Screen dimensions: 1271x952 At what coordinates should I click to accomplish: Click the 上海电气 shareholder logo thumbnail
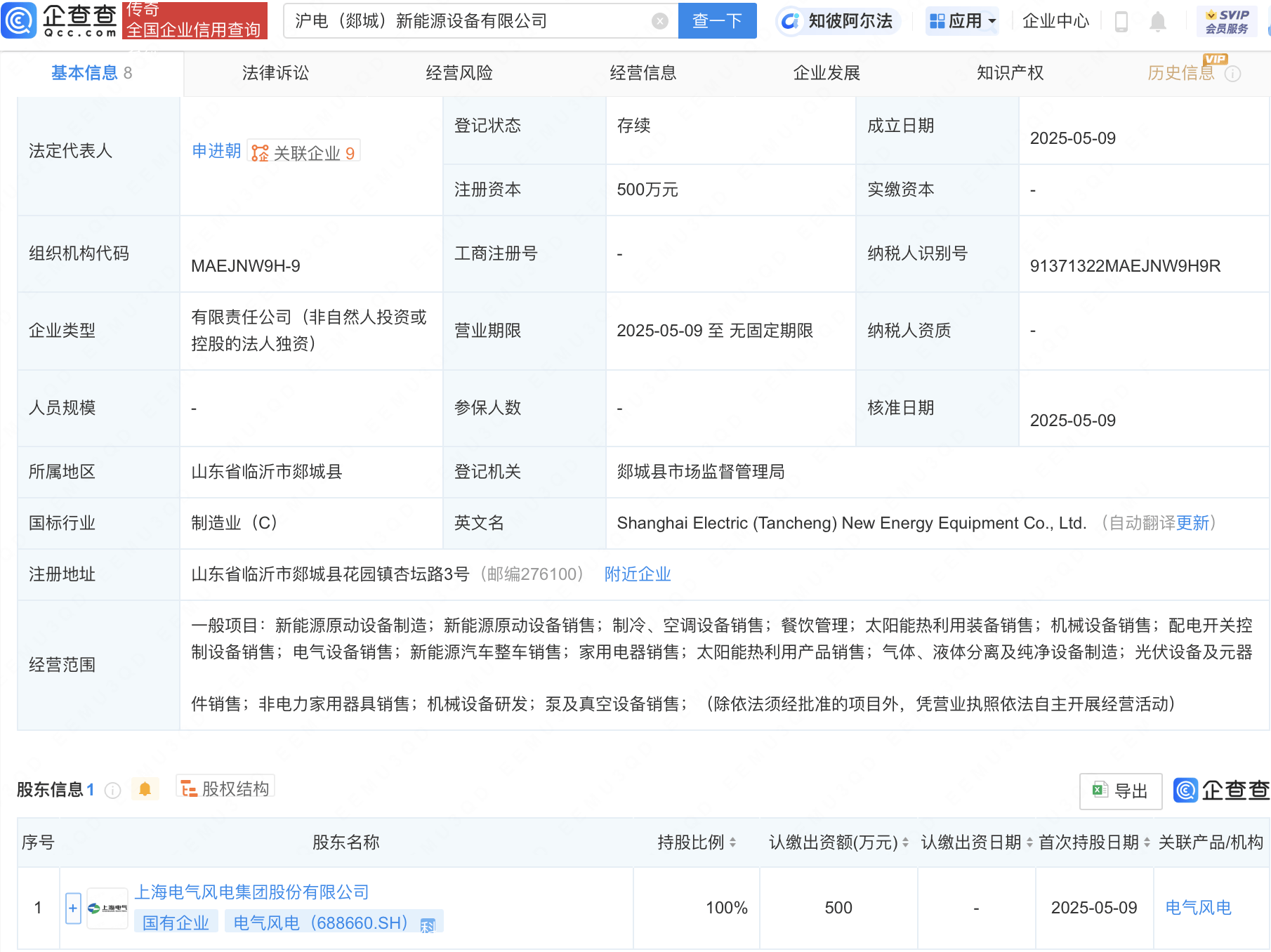tap(107, 908)
